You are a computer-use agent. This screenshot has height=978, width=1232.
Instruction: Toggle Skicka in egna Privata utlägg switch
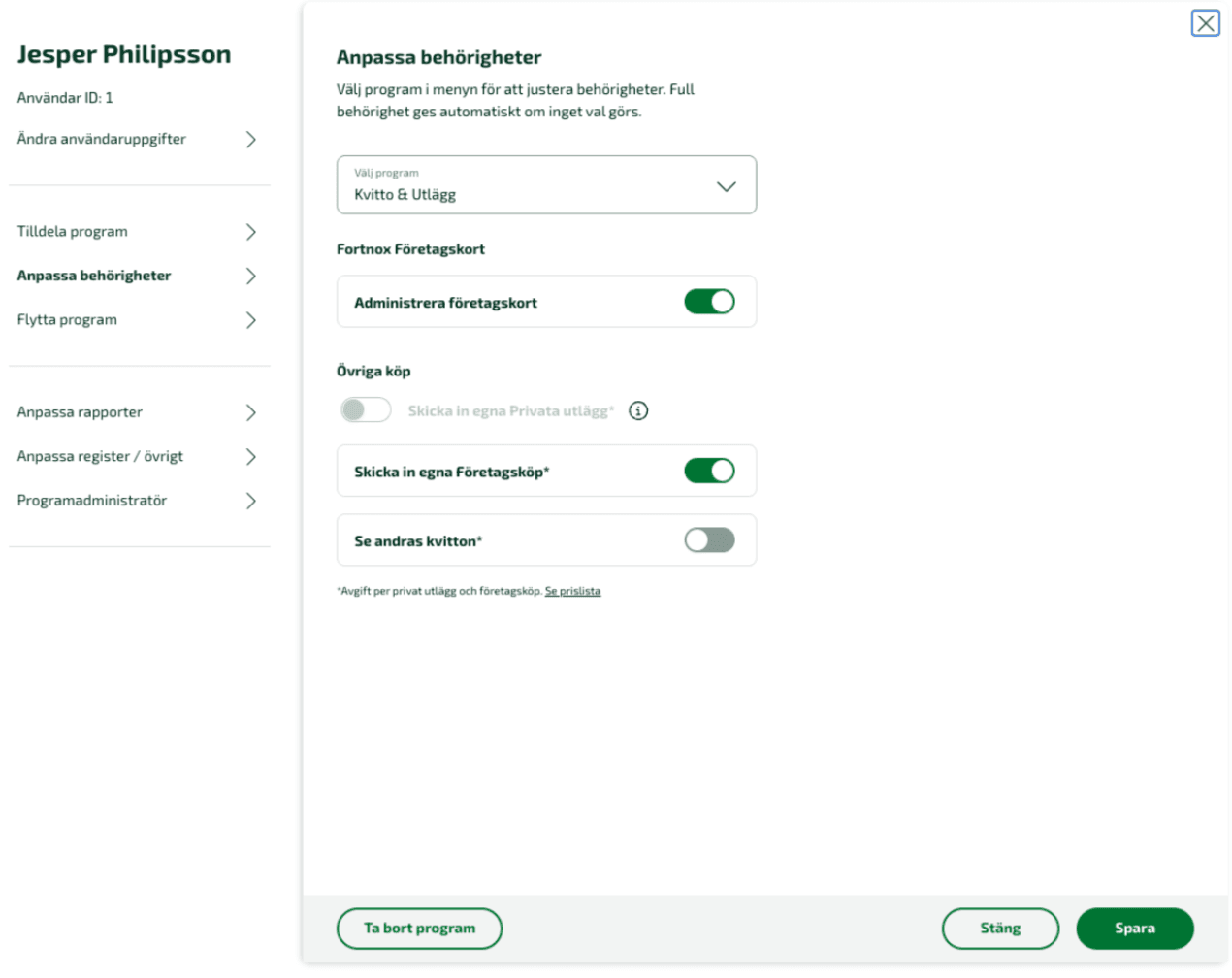click(x=366, y=410)
